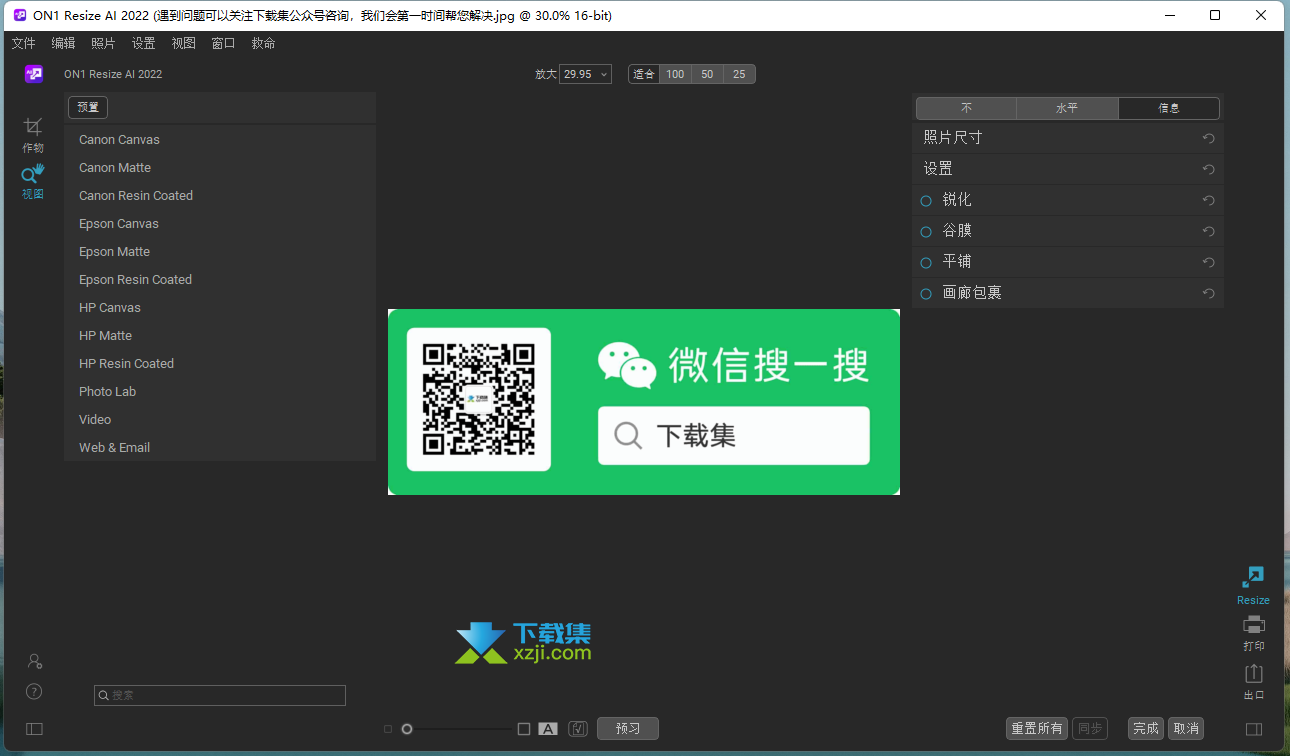Open the 文件 menu

[x=23, y=43]
